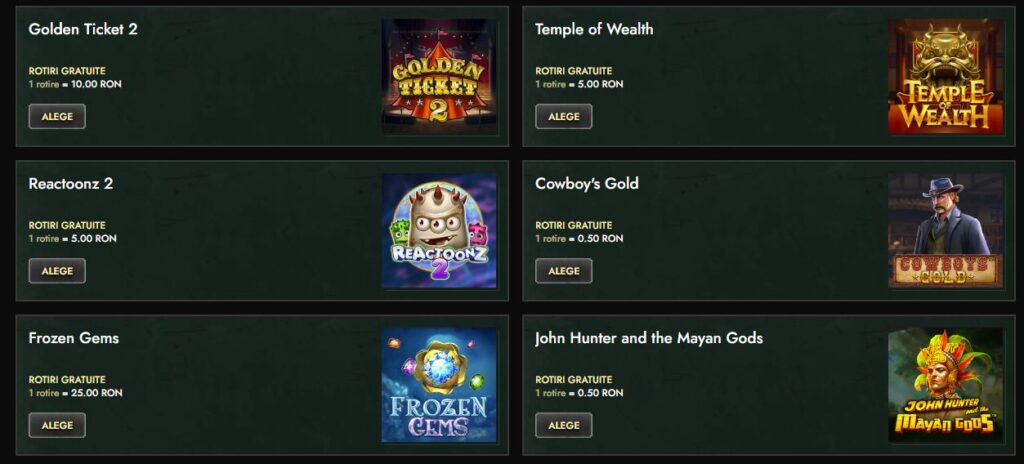Choose Temple of Wealth with ALEGE button
Image resolution: width=1024 pixels, height=464 pixels.
pos(564,116)
